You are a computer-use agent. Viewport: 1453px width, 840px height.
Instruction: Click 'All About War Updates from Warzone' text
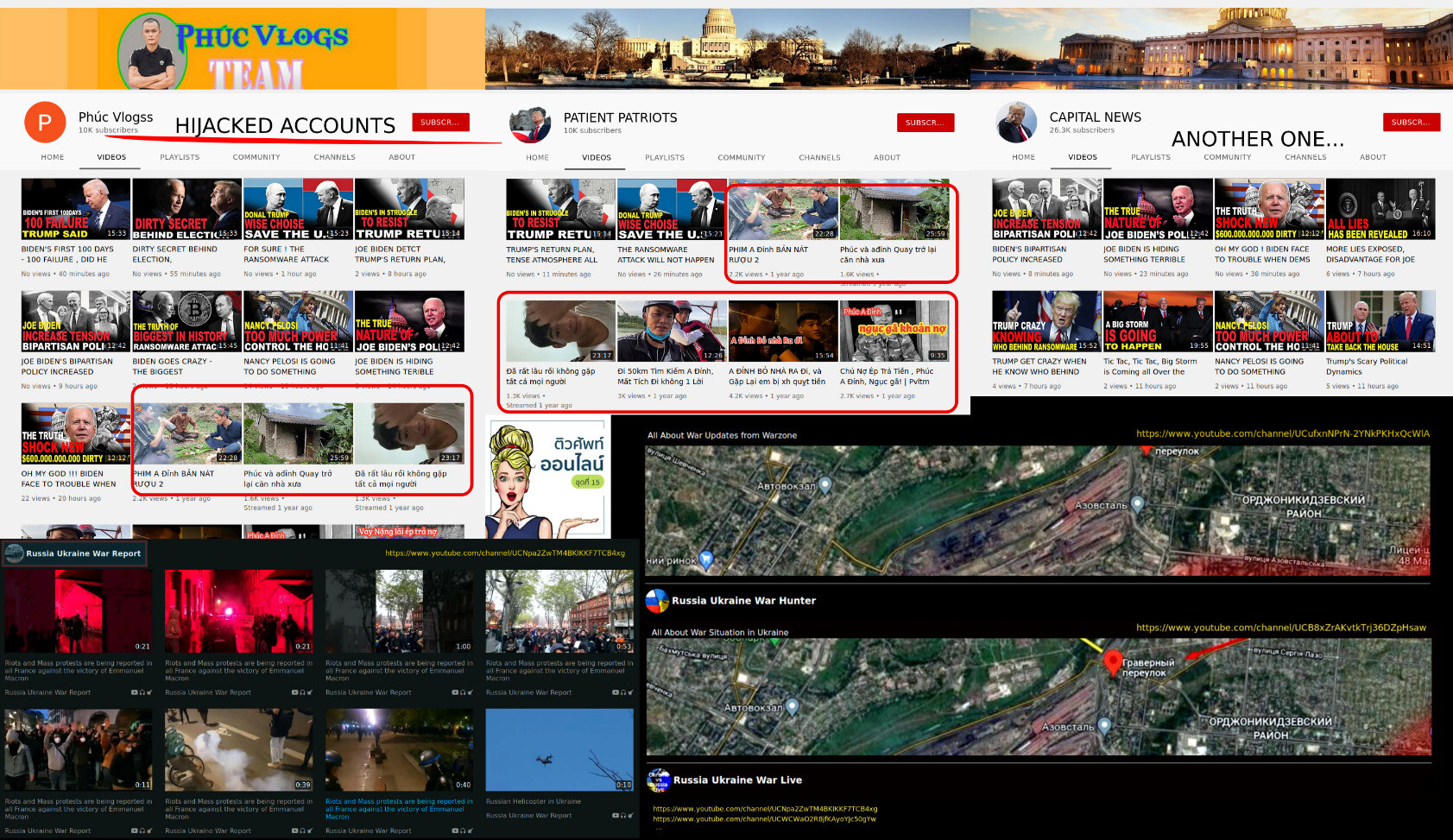[722, 435]
